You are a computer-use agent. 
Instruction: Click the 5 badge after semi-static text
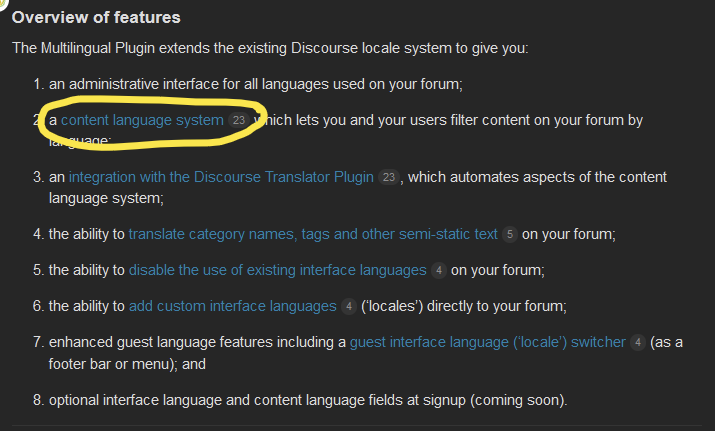(510, 234)
